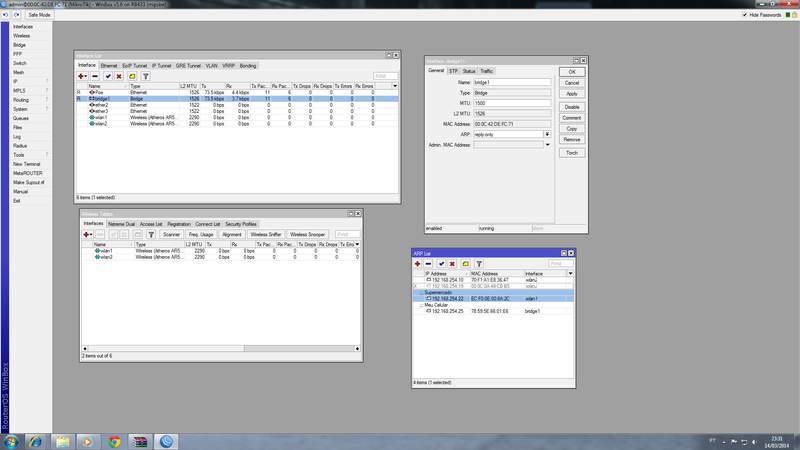Open the Windows Start menu
This screenshot has width=800, height=450.
pos(10,442)
